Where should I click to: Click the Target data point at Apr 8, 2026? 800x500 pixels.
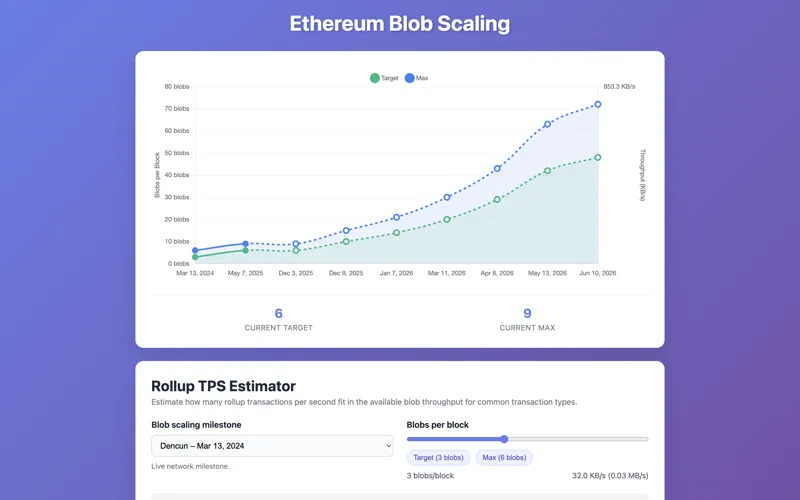tap(497, 199)
